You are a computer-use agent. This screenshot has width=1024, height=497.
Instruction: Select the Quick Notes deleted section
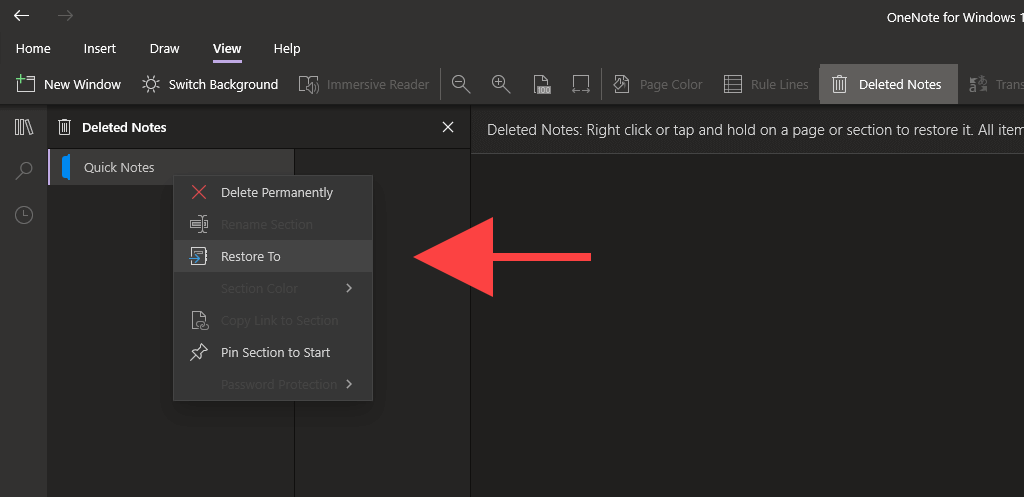[x=171, y=167]
